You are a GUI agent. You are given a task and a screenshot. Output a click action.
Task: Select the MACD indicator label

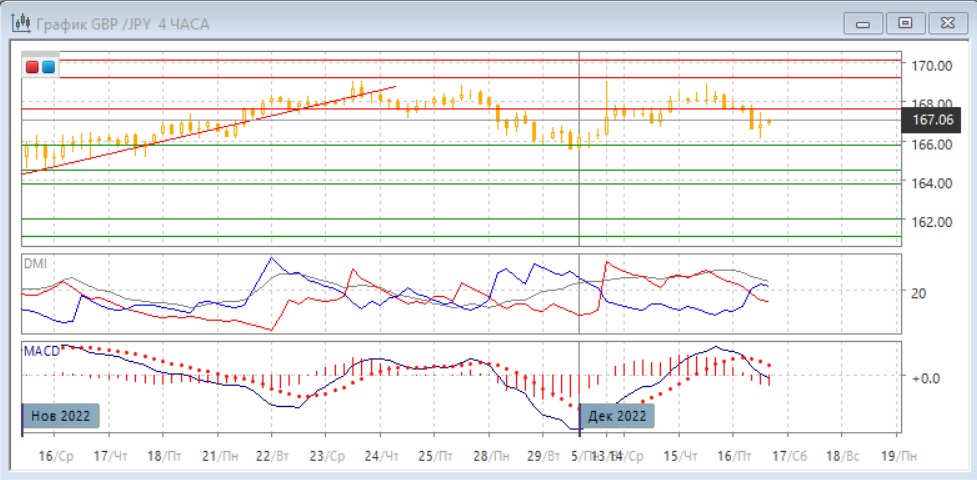coord(42,349)
